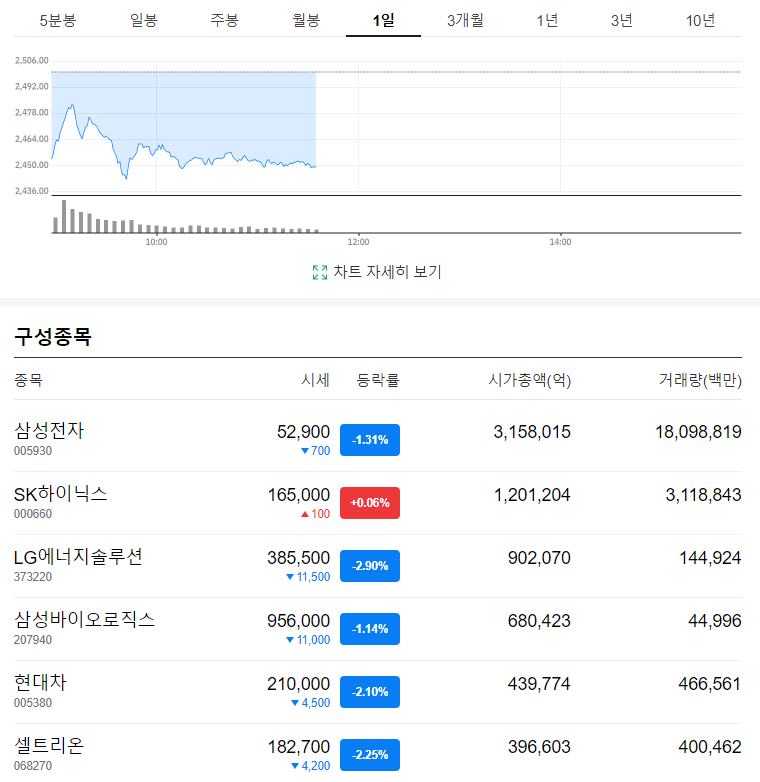
Task: Click the down arrow 11,500 change
Action: (x=308, y=577)
